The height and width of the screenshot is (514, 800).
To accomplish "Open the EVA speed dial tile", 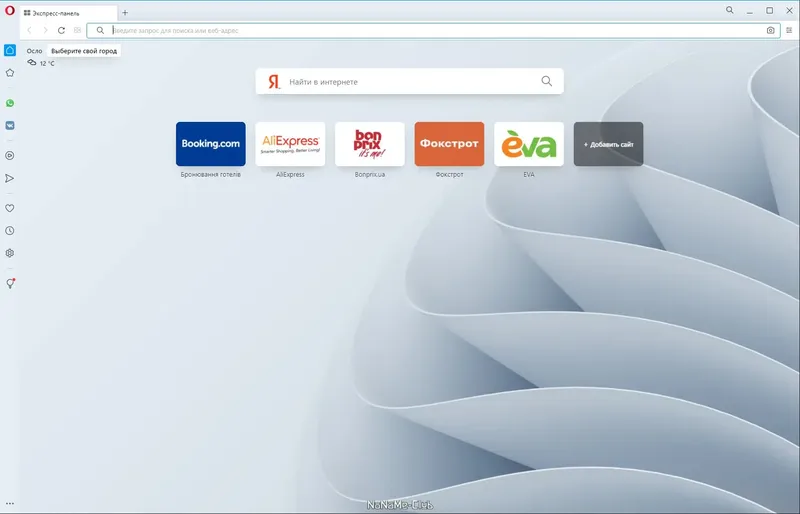I will coord(529,144).
